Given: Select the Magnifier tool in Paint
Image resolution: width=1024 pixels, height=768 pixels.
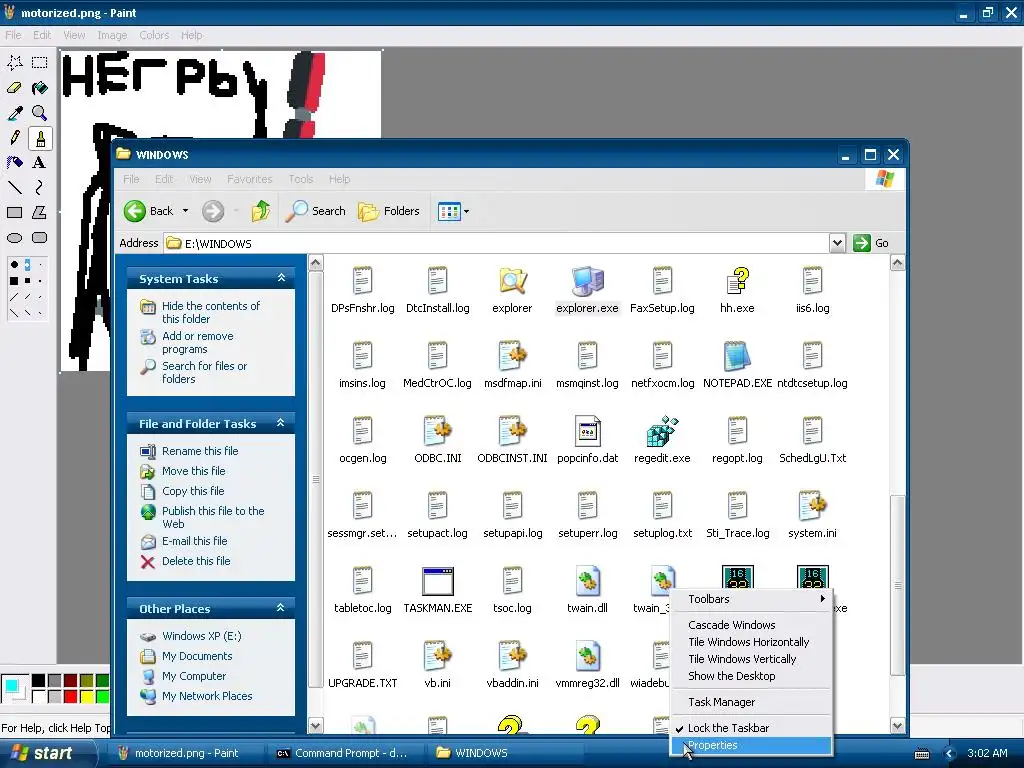Looking at the screenshot, I should [x=40, y=113].
